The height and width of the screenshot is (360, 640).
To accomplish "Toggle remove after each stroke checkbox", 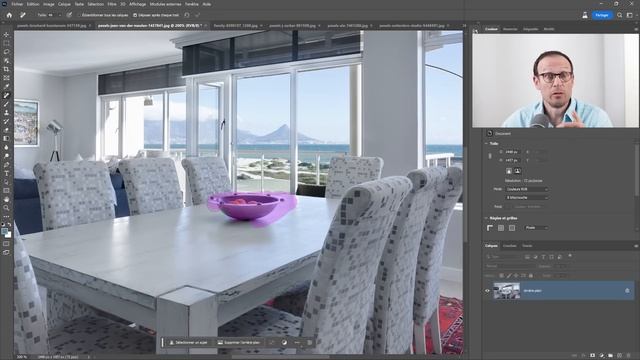I will (135, 15).
